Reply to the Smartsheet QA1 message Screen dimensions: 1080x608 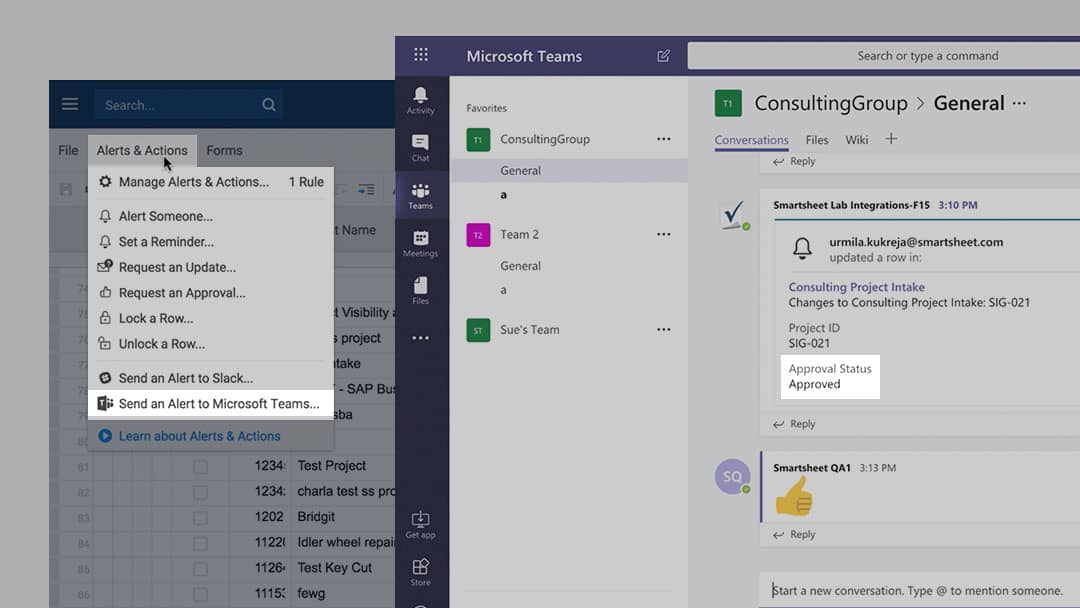click(794, 534)
